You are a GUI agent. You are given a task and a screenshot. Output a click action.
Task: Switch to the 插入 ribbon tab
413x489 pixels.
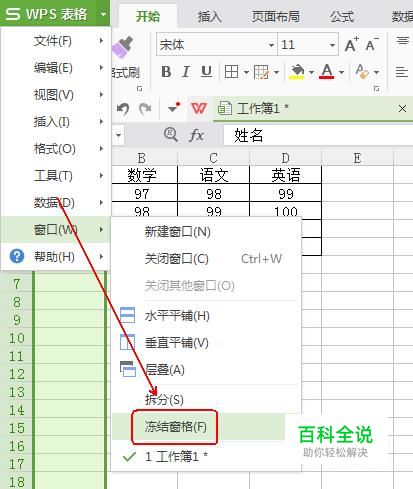210,16
